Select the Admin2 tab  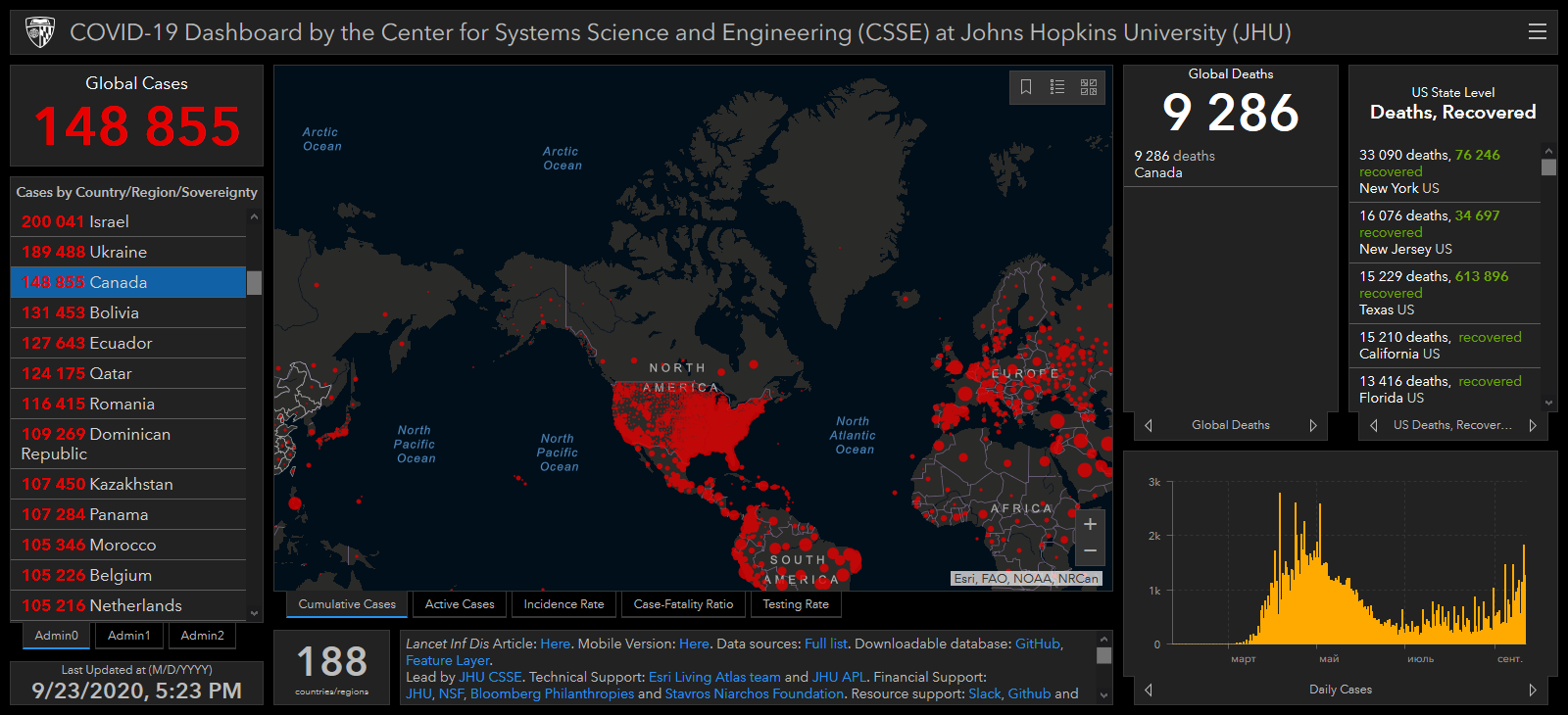click(x=203, y=636)
